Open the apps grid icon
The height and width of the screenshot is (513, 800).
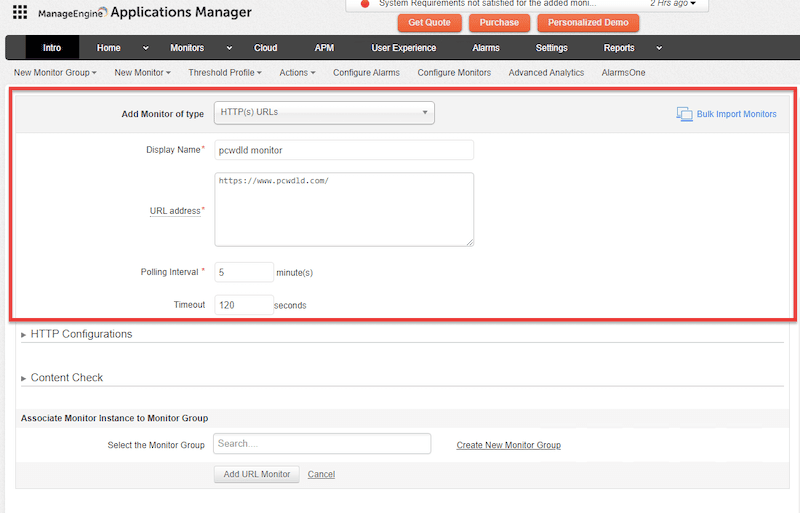click(x=20, y=12)
